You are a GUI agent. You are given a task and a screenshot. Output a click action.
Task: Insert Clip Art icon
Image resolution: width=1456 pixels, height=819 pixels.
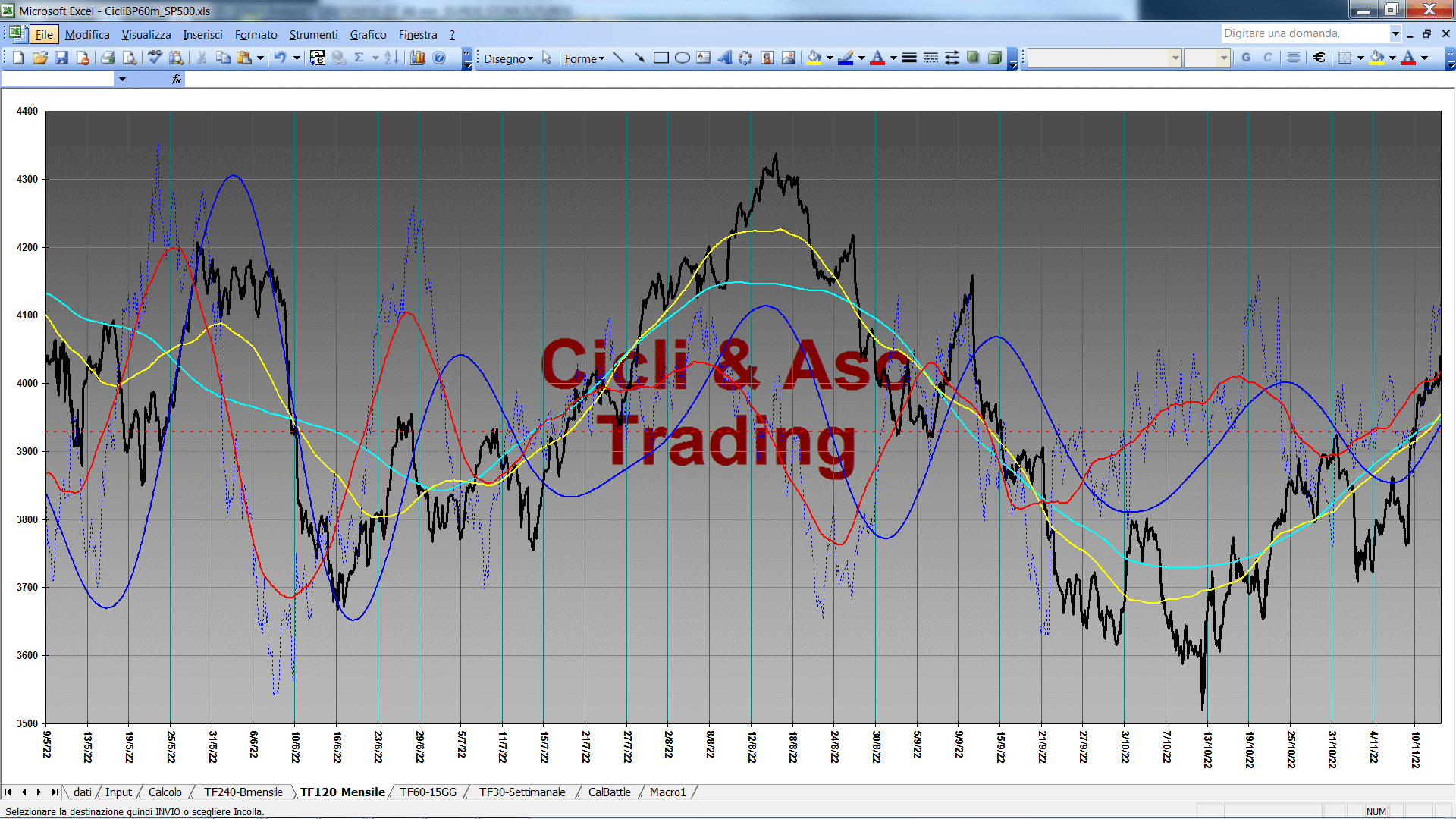click(x=767, y=58)
